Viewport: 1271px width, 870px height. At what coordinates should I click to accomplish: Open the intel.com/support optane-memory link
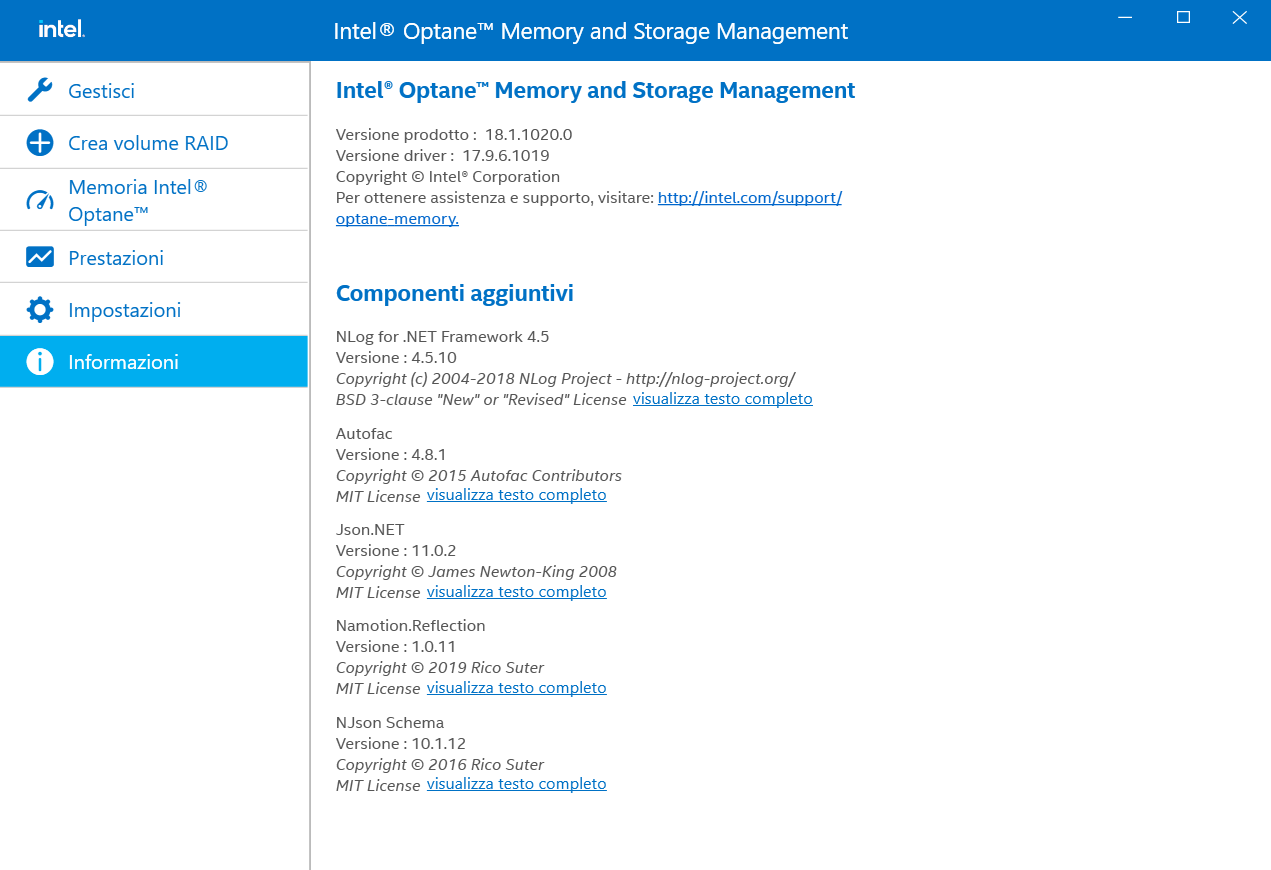[x=749, y=198]
